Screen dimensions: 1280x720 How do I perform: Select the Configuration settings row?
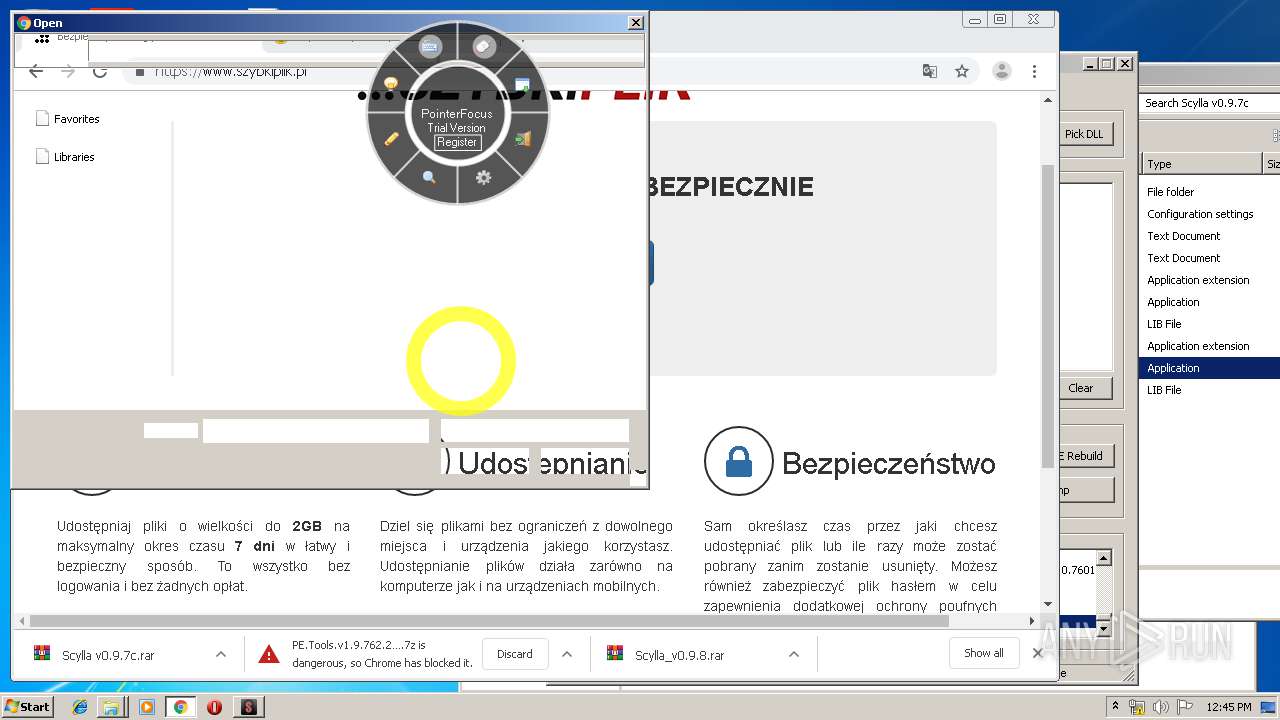[1200, 214]
